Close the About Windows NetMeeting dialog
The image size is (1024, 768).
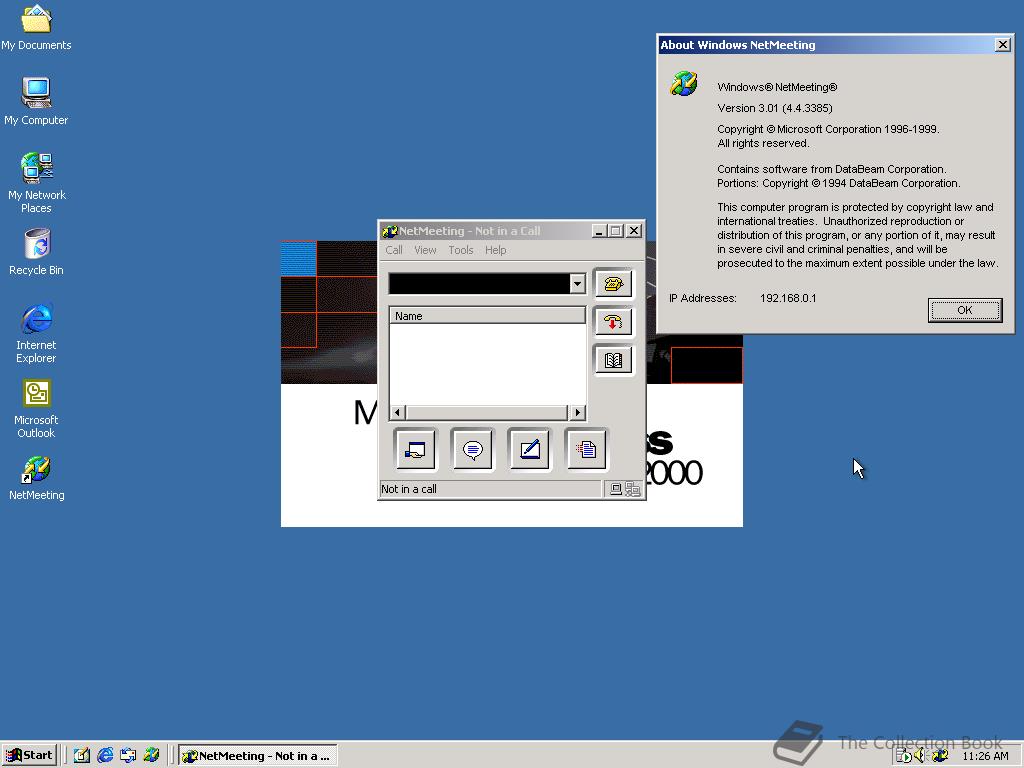1002,44
